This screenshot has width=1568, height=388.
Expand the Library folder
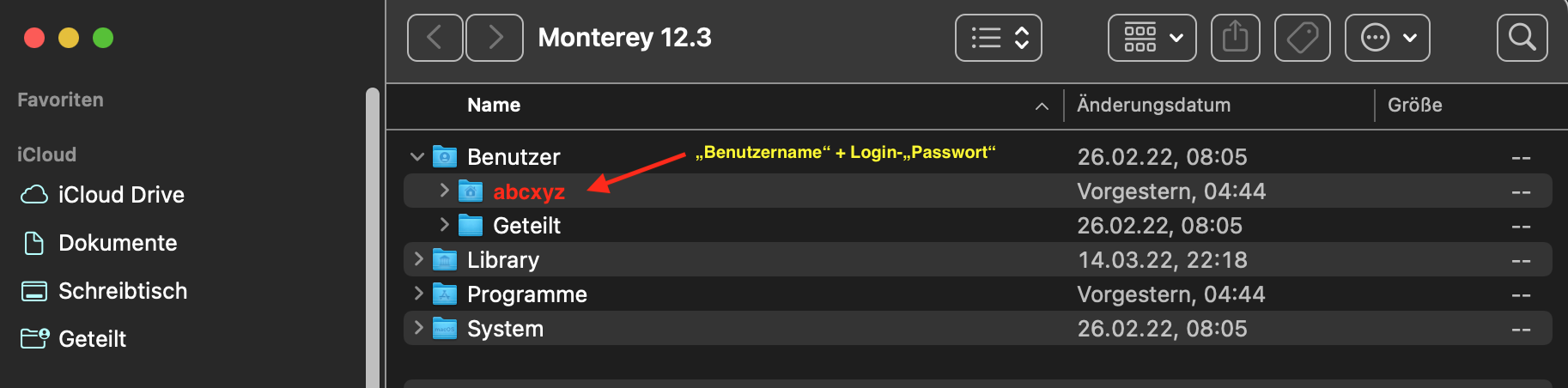coord(418,259)
